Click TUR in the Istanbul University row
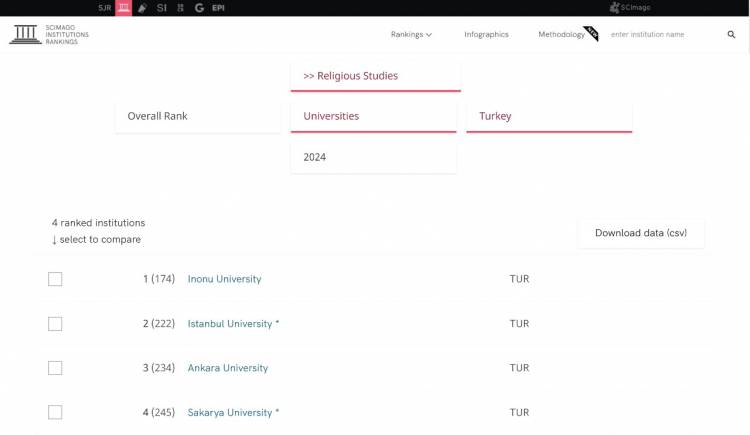The image size is (750, 435). pyautogui.click(x=519, y=324)
